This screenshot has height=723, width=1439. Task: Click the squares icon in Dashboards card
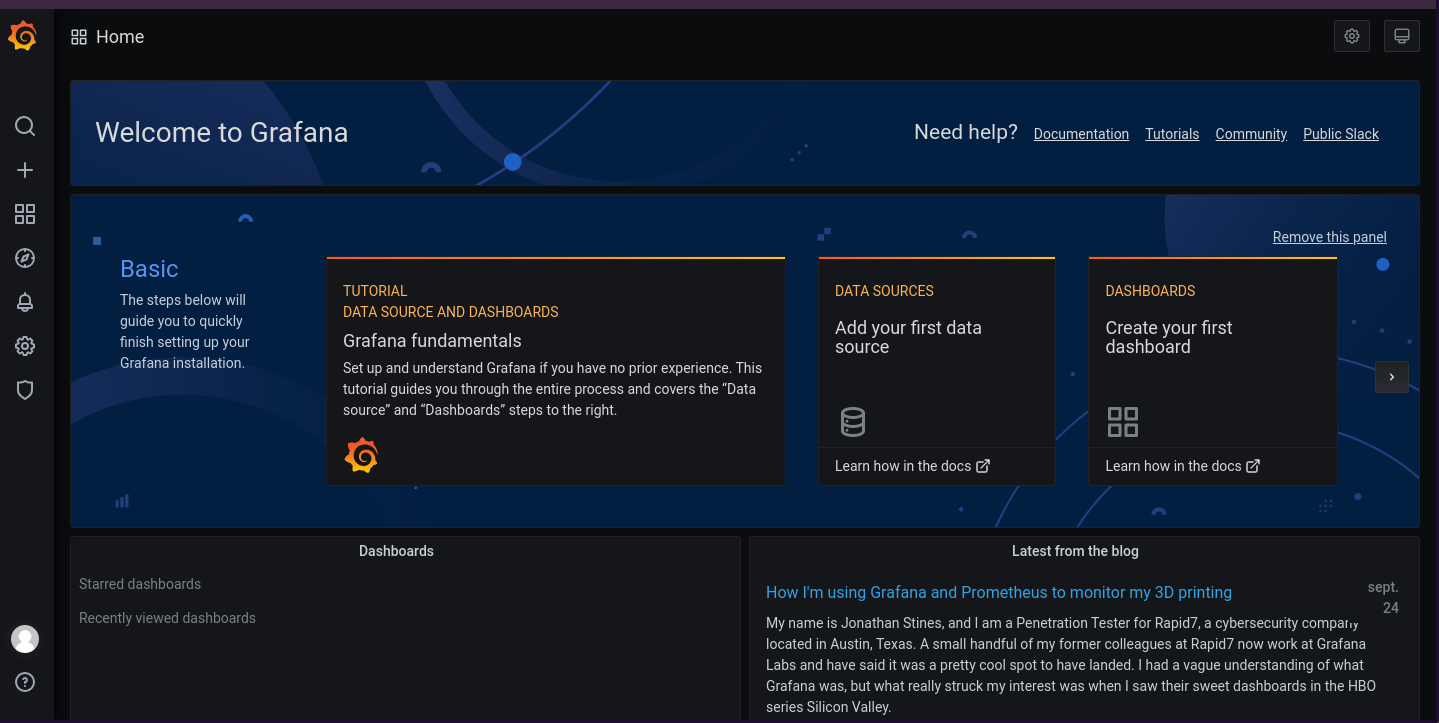point(1123,422)
